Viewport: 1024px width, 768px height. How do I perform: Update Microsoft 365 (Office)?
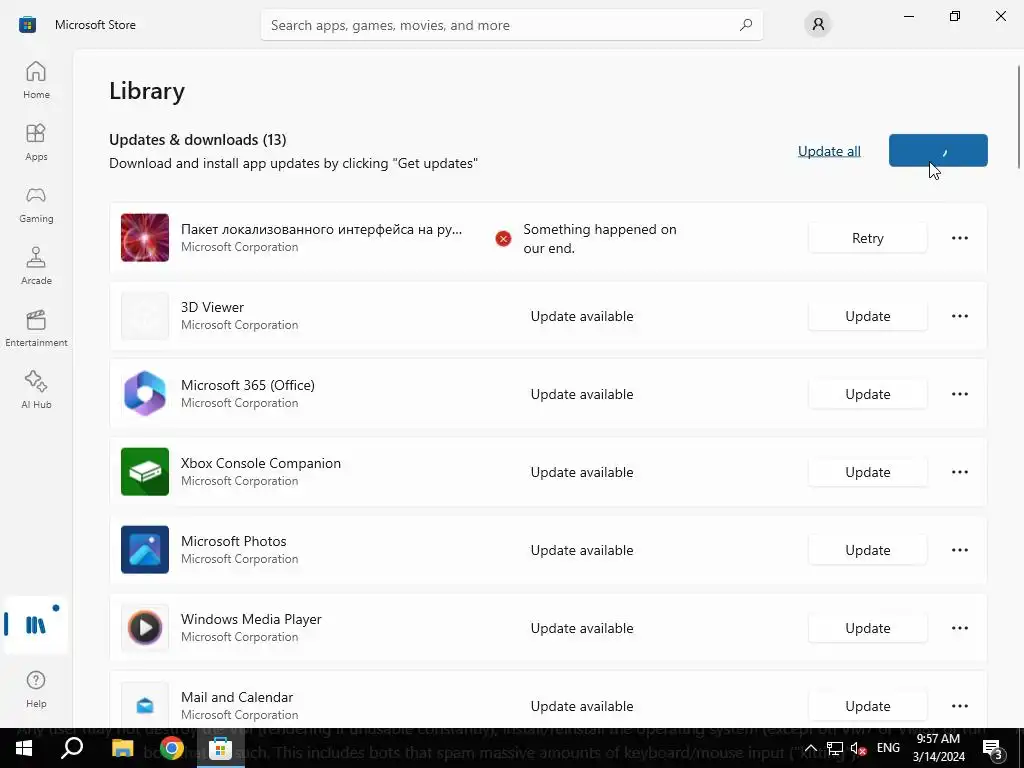click(867, 394)
